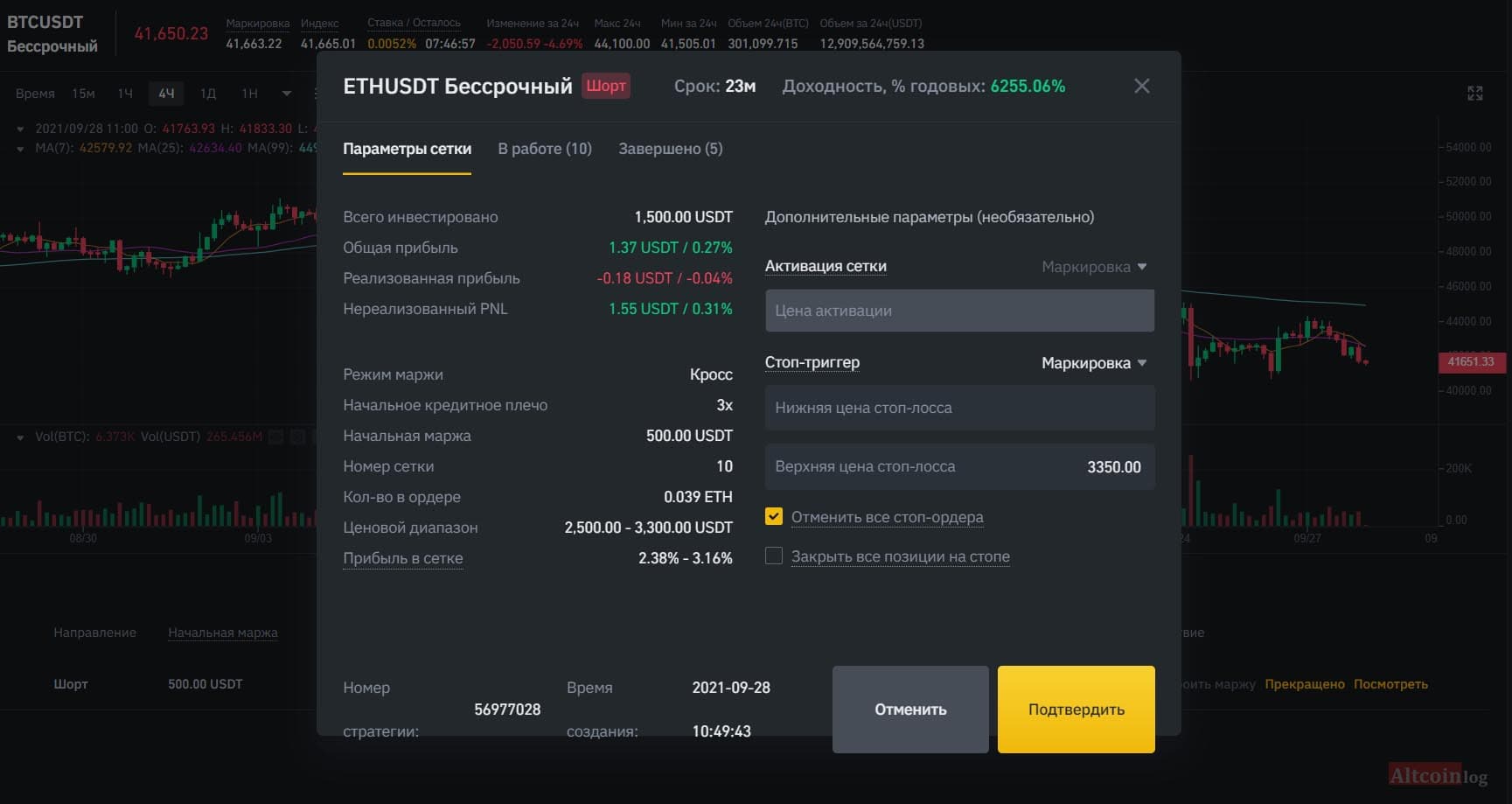The height and width of the screenshot is (804, 1512).
Task: Collapse the candle OHLC info arrow
Action: tap(20, 129)
